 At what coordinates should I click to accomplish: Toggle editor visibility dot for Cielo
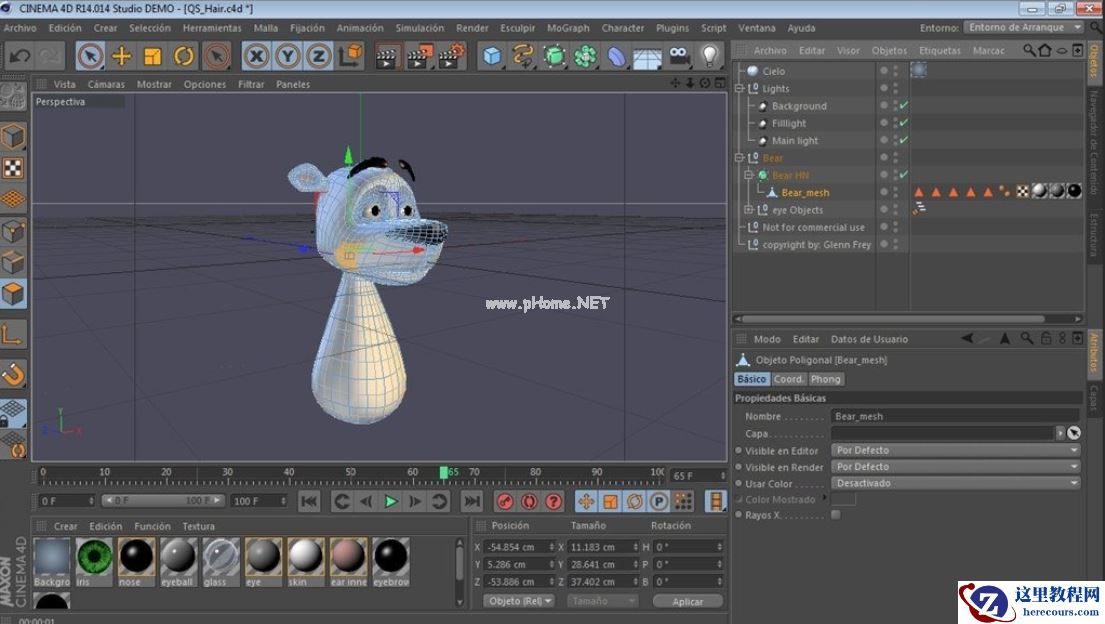tap(883, 69)
